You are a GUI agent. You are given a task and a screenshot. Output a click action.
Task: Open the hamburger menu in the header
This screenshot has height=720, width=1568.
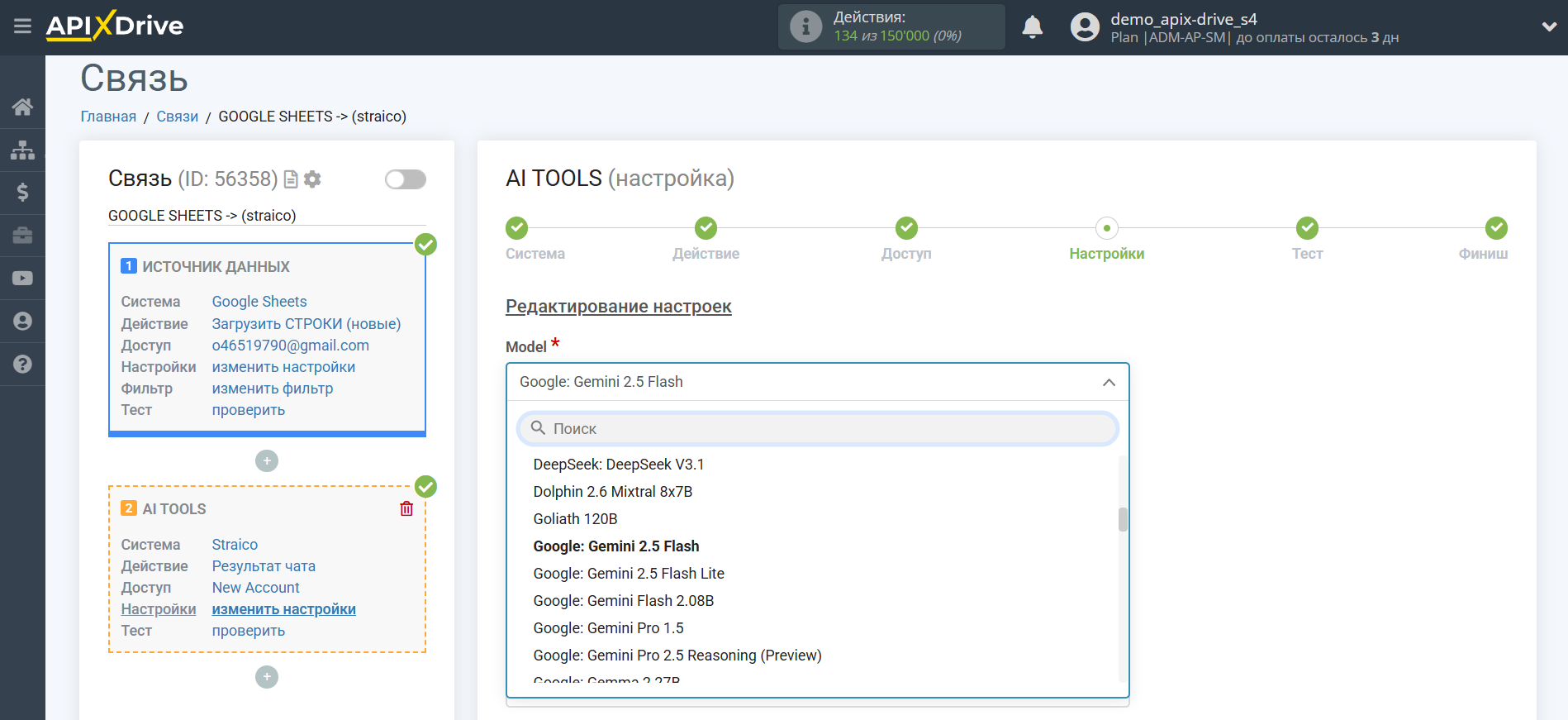tap(22, 26)
